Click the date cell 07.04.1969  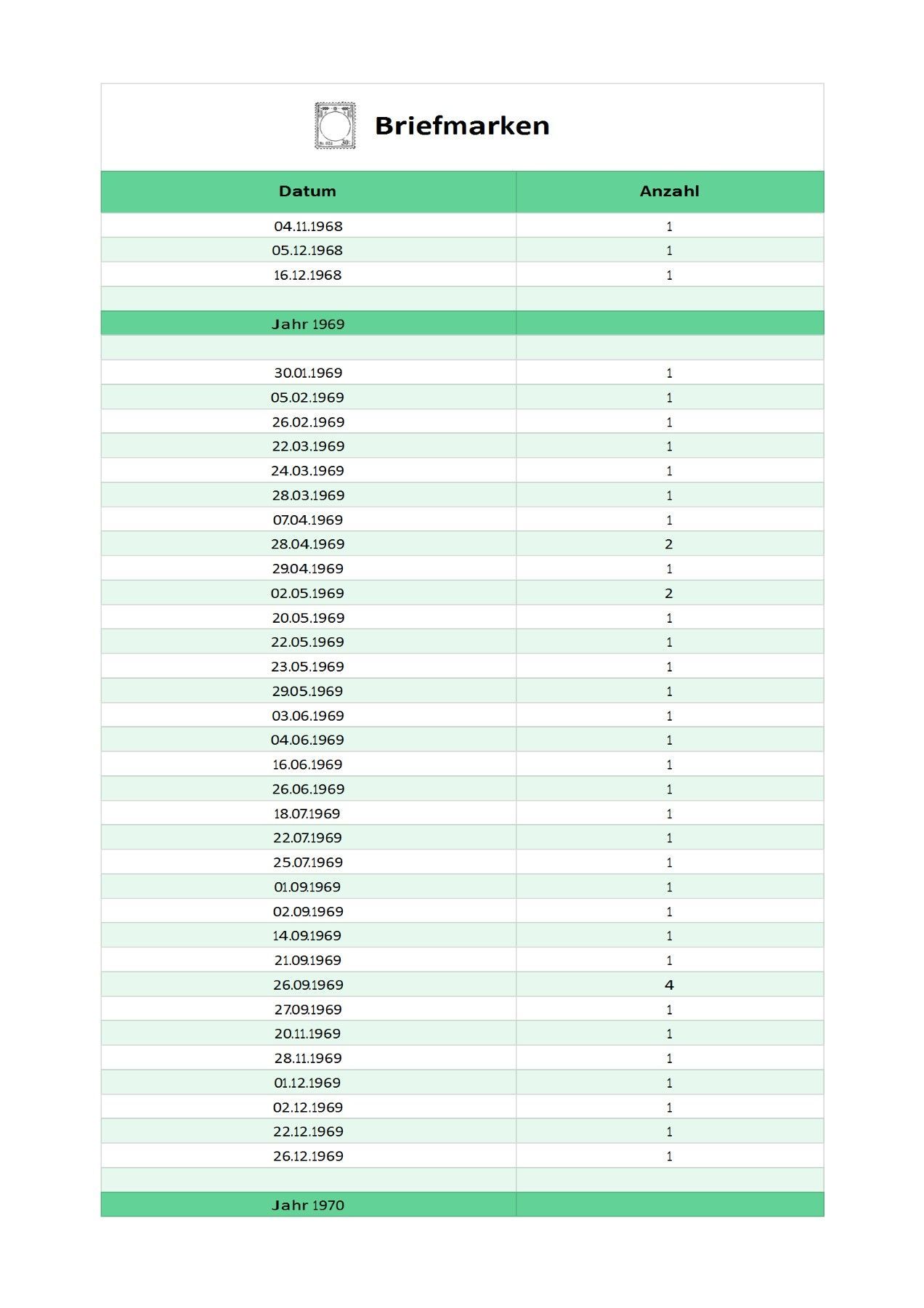point(308,520)
